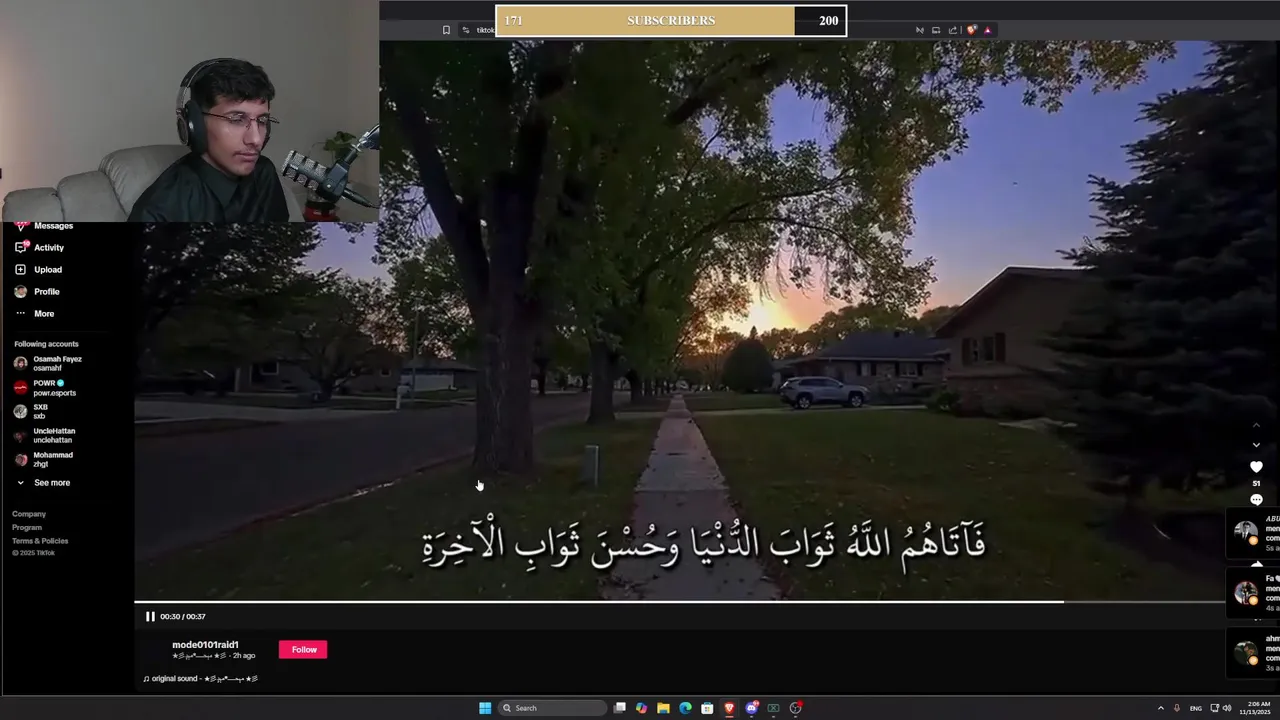
Task: Click the Messages sidebar icon
Action: click(x=20, y=226)
